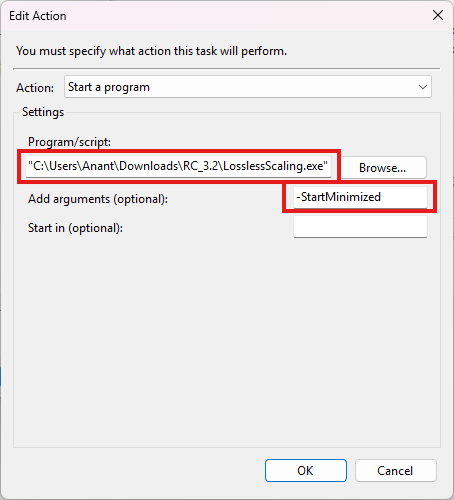
Task: Dismiss via the Cancel button
Action: coord(395,470)
